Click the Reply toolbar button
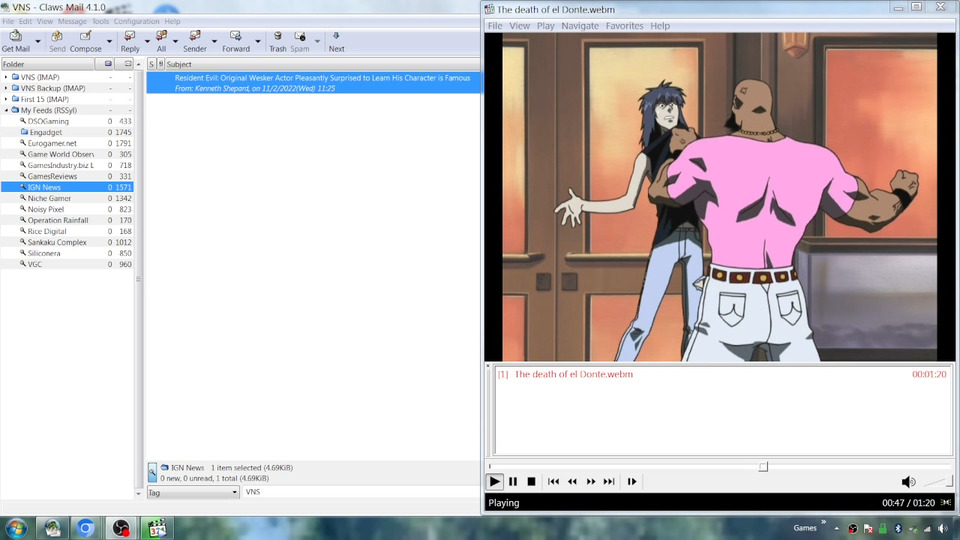 (130, 41)
